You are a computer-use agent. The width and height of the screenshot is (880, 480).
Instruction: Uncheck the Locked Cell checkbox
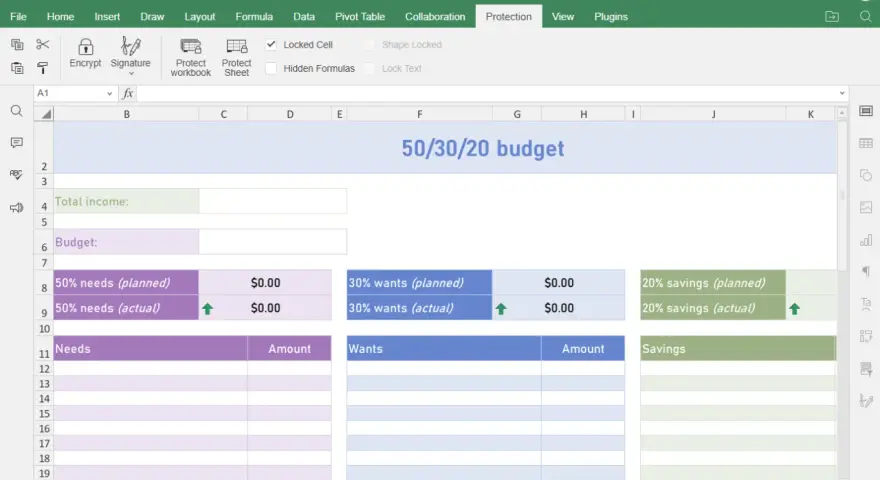(271, 44)
